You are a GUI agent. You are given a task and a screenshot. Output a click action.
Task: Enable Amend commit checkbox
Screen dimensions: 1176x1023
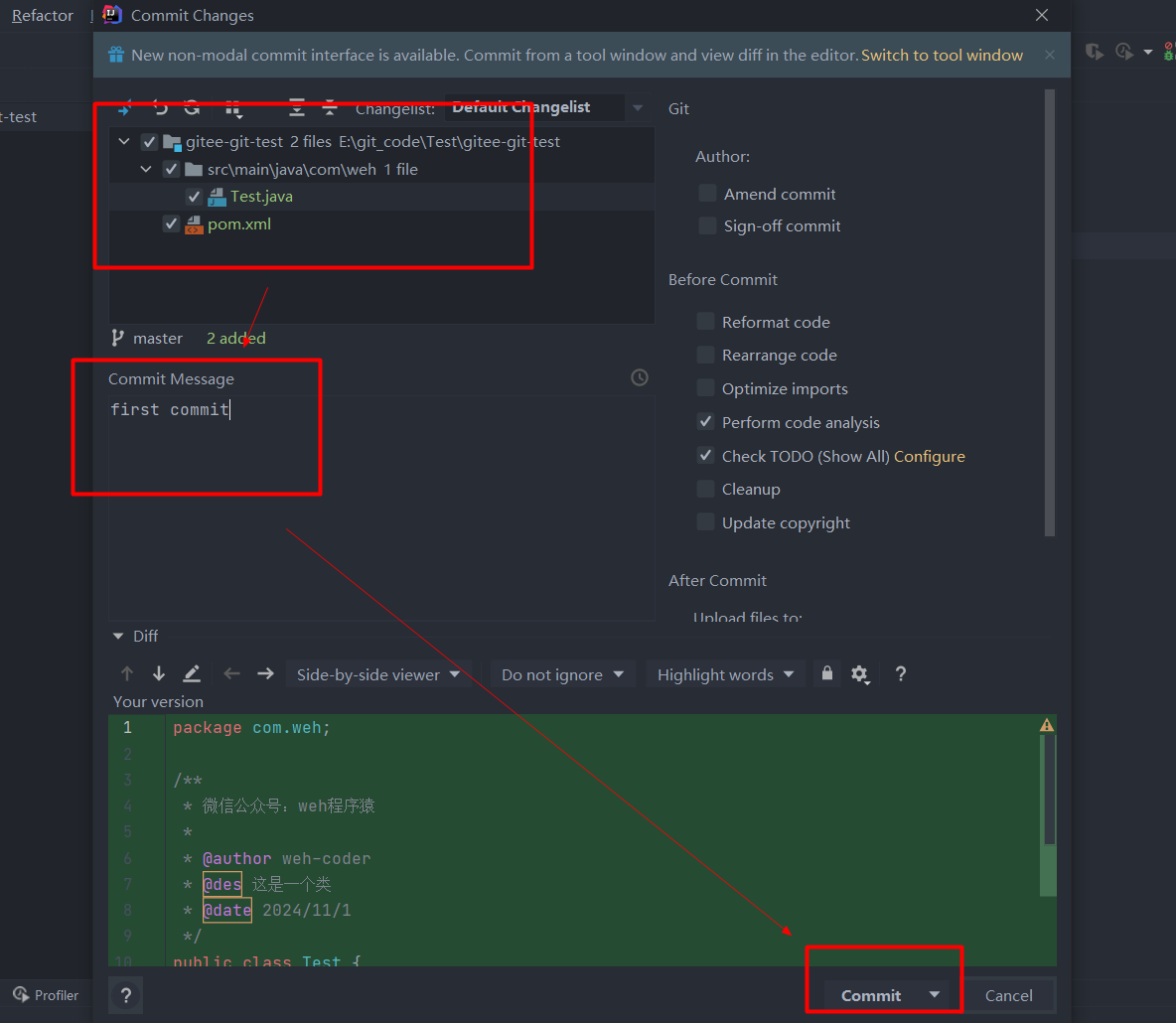click(x=707, y=193)
